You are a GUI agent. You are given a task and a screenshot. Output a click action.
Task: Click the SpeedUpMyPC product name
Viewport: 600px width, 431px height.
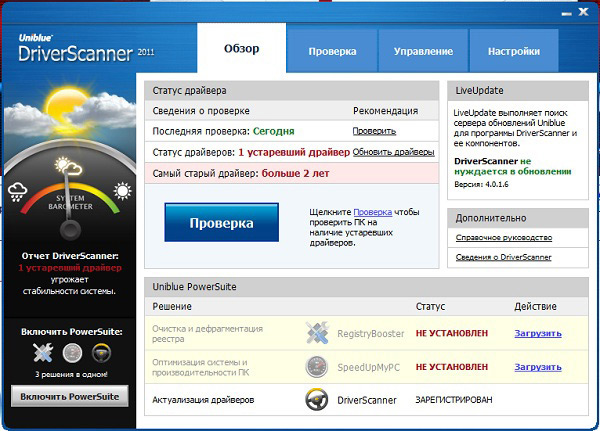click(368, 367)
